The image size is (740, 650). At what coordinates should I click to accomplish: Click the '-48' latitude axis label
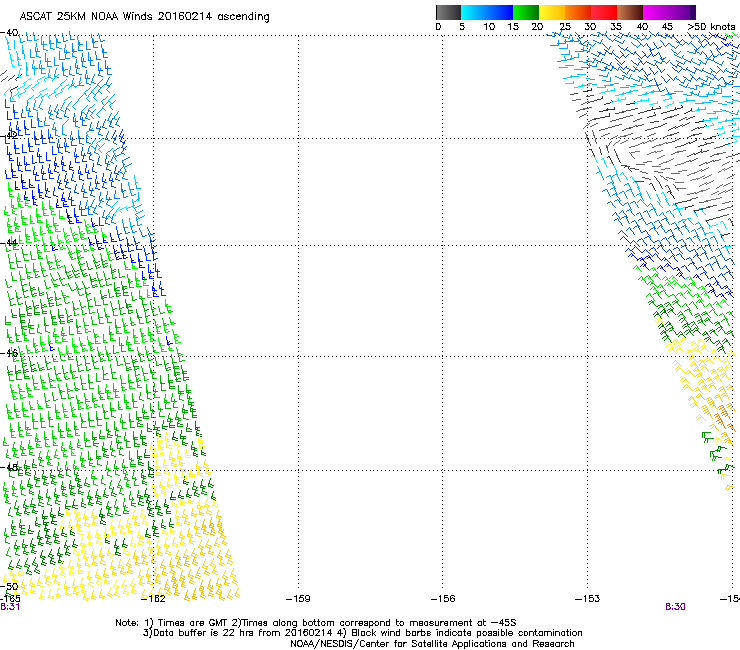[9, 467]
